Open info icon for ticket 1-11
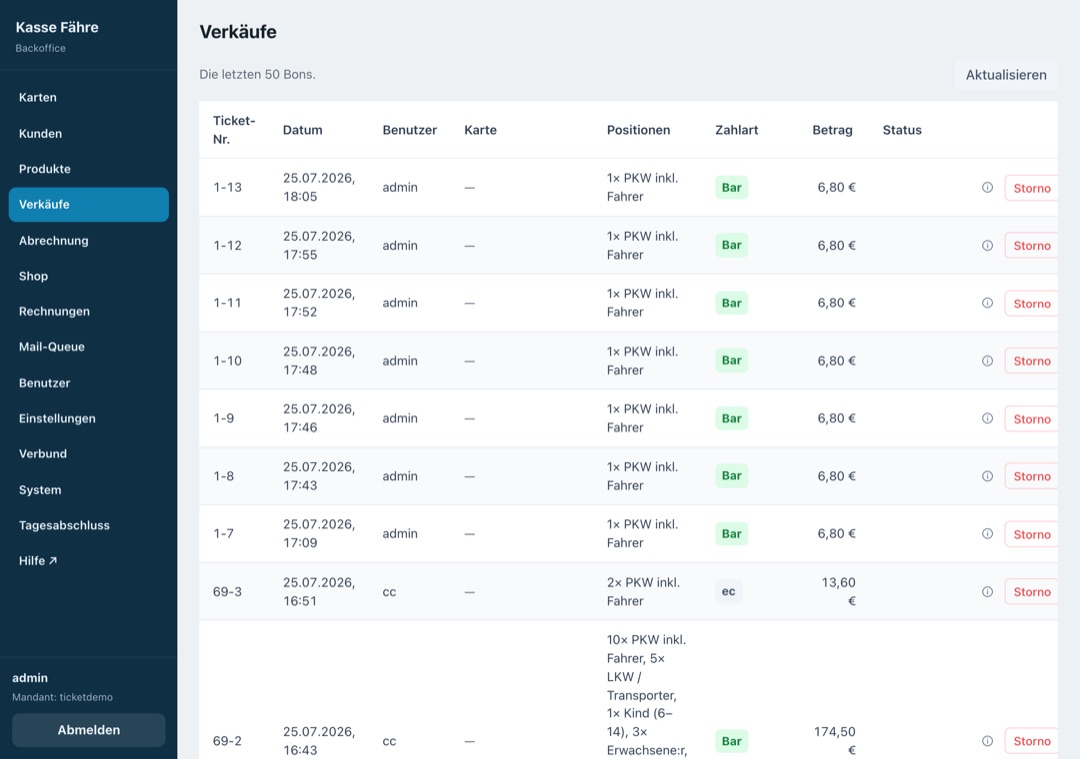Viewport: 1080px width, 759px height. [x=987, y=303]
